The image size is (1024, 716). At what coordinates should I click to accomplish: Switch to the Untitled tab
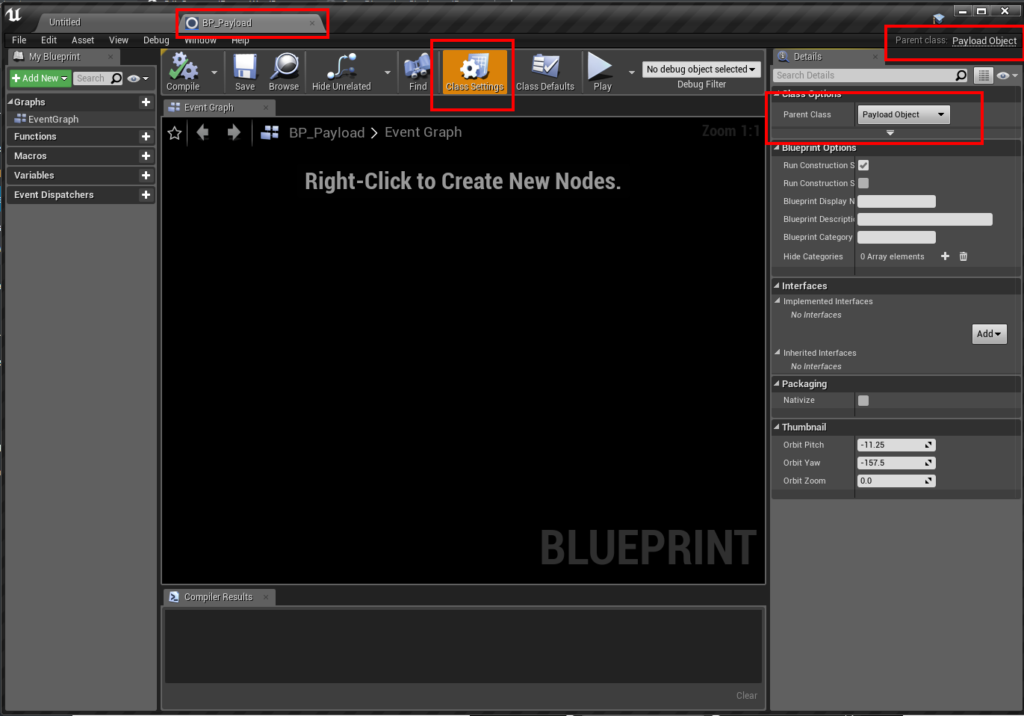coord(65,22)
